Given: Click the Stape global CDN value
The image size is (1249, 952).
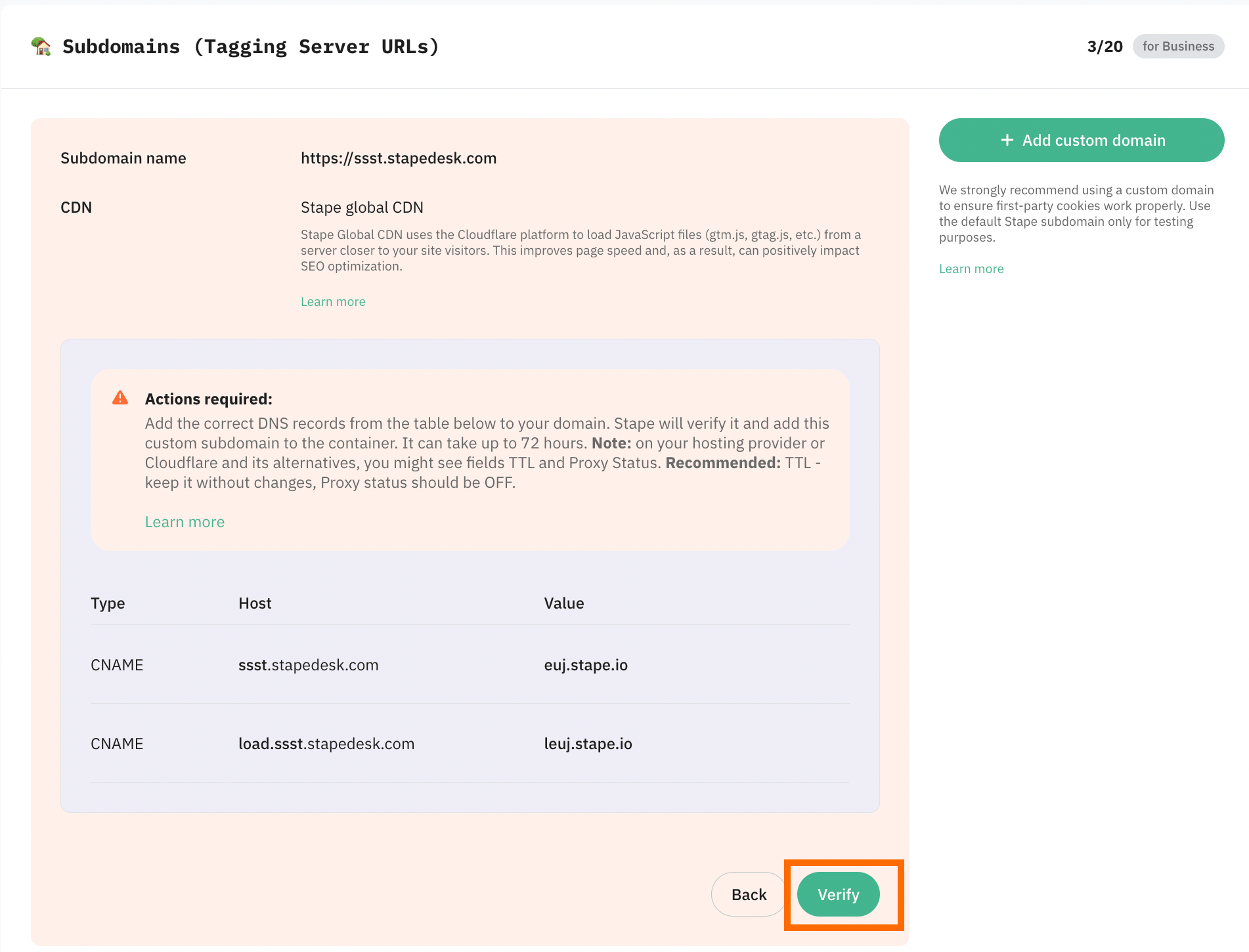Looking at the screenshot, I should coord(362,207).
